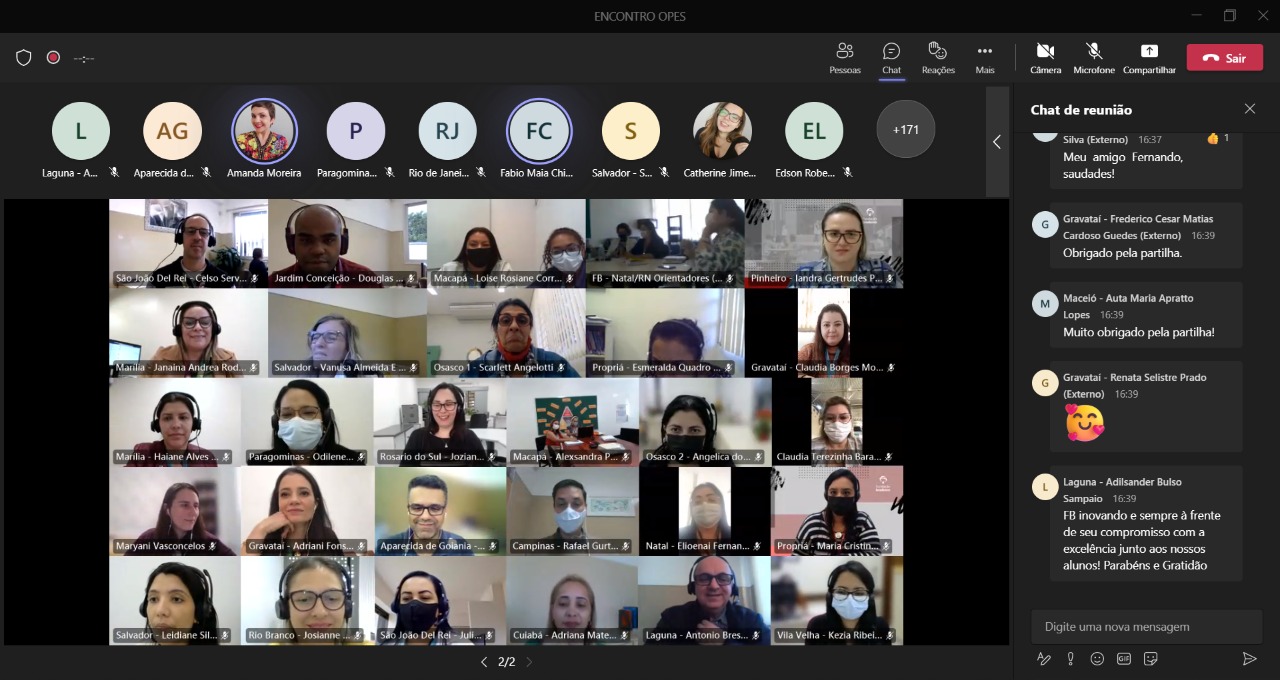Select Amanda Moreira's participant avatar
The width and height of the screenshot is (1280, 680).
pyautogui.click(x=264, y=131)
